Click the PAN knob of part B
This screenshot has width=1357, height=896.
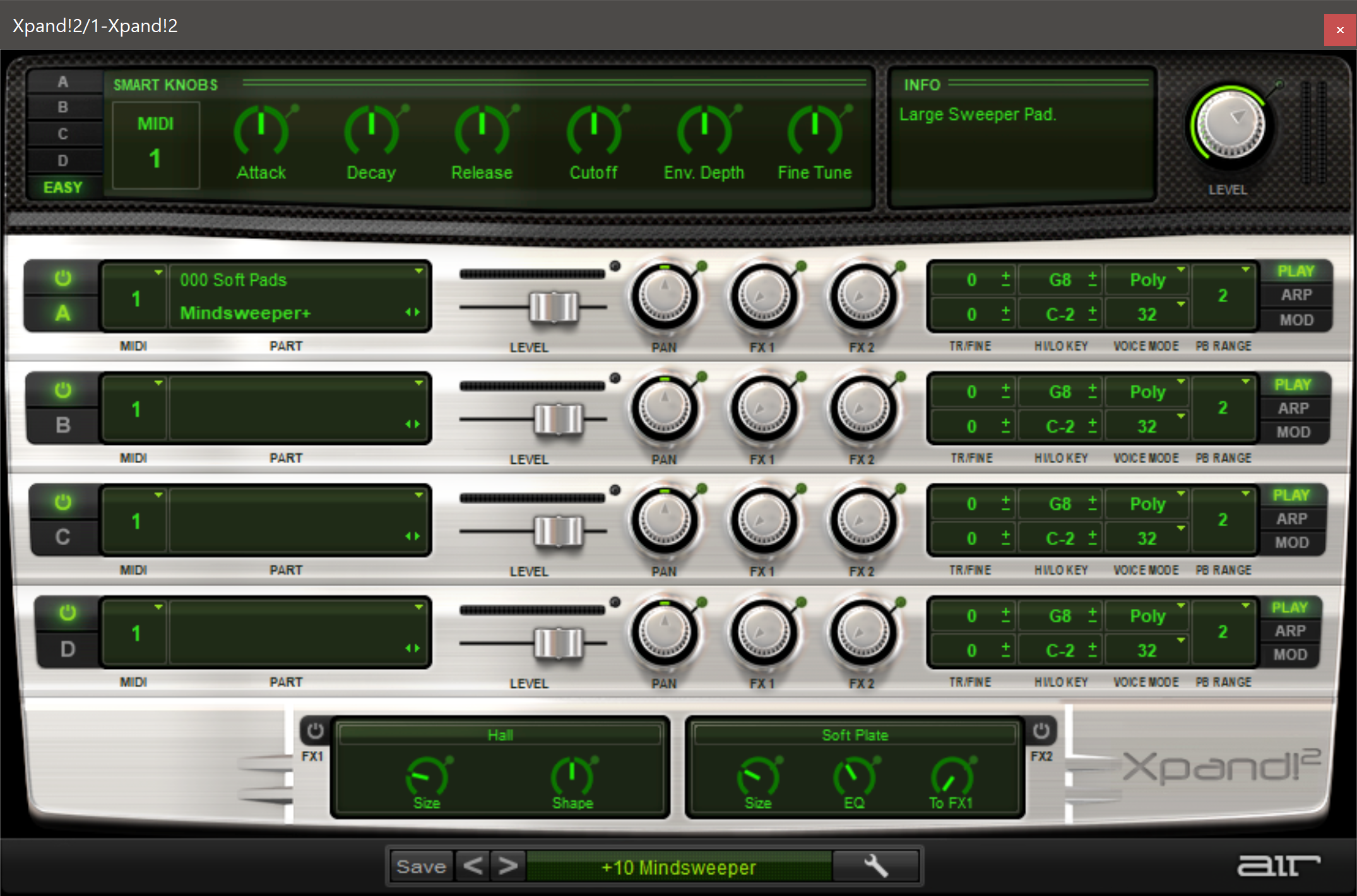(664, 409)
